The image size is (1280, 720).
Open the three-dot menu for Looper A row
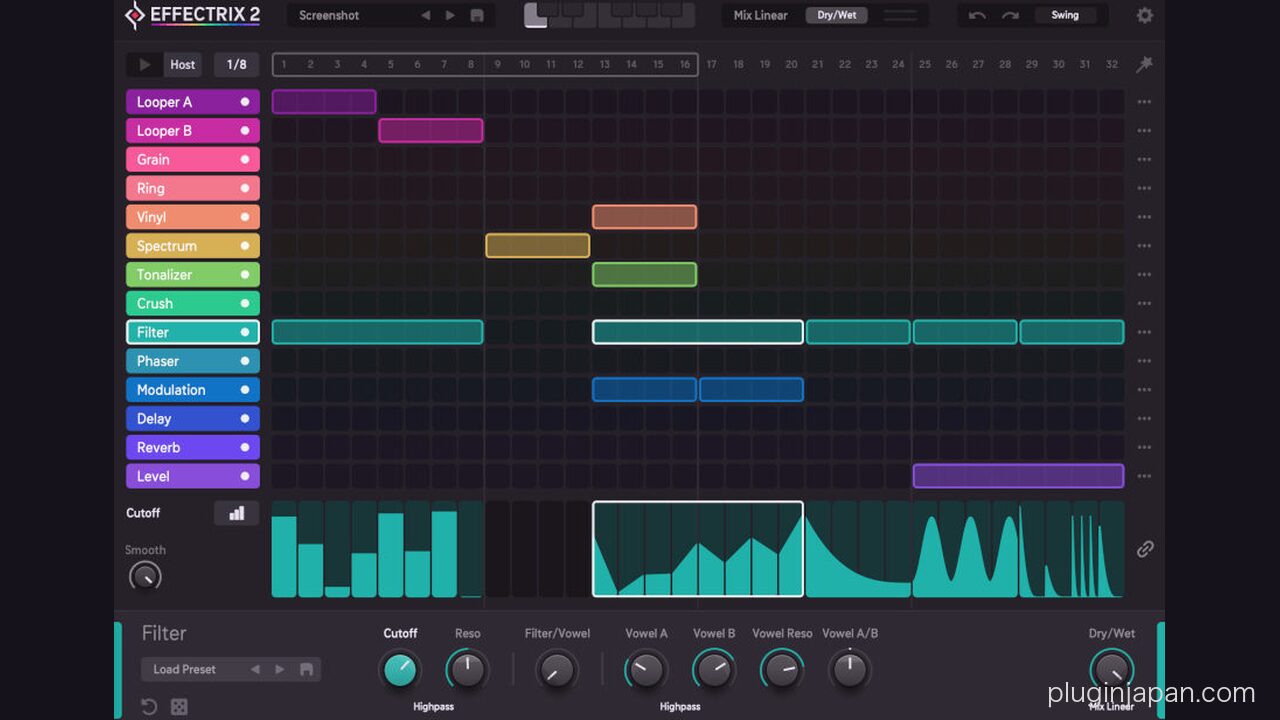click(1144, 102)
